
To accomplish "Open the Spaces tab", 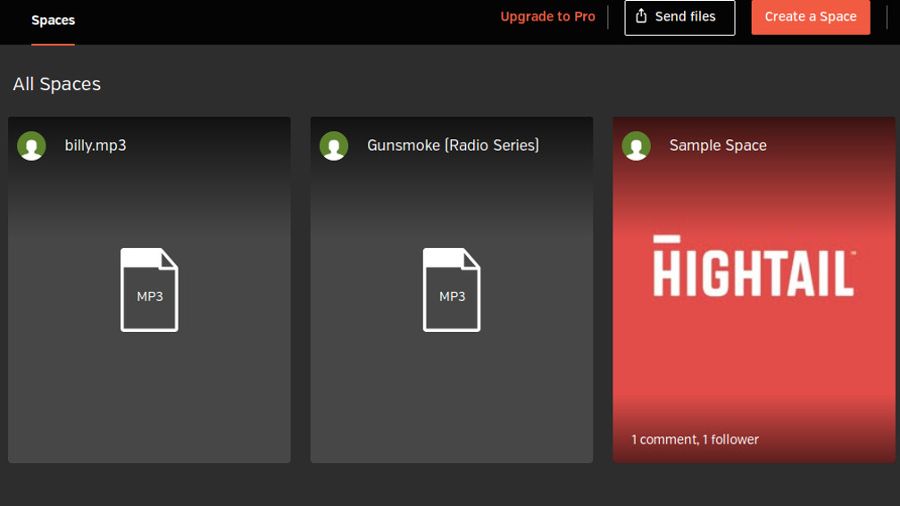I will click(x=53, y=20).
